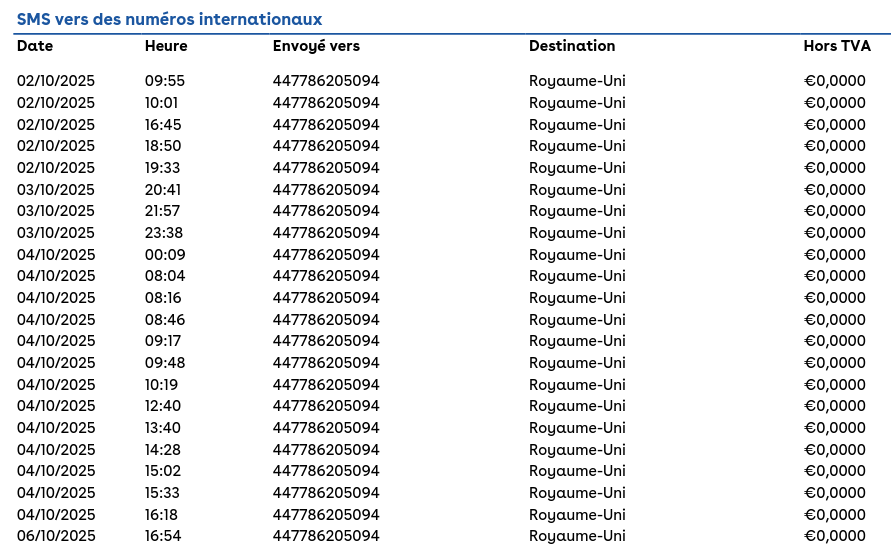The height and width of the screenshot is (547, 891).
Task: Select the time cell 19:33
Action: tap(163, 168)
